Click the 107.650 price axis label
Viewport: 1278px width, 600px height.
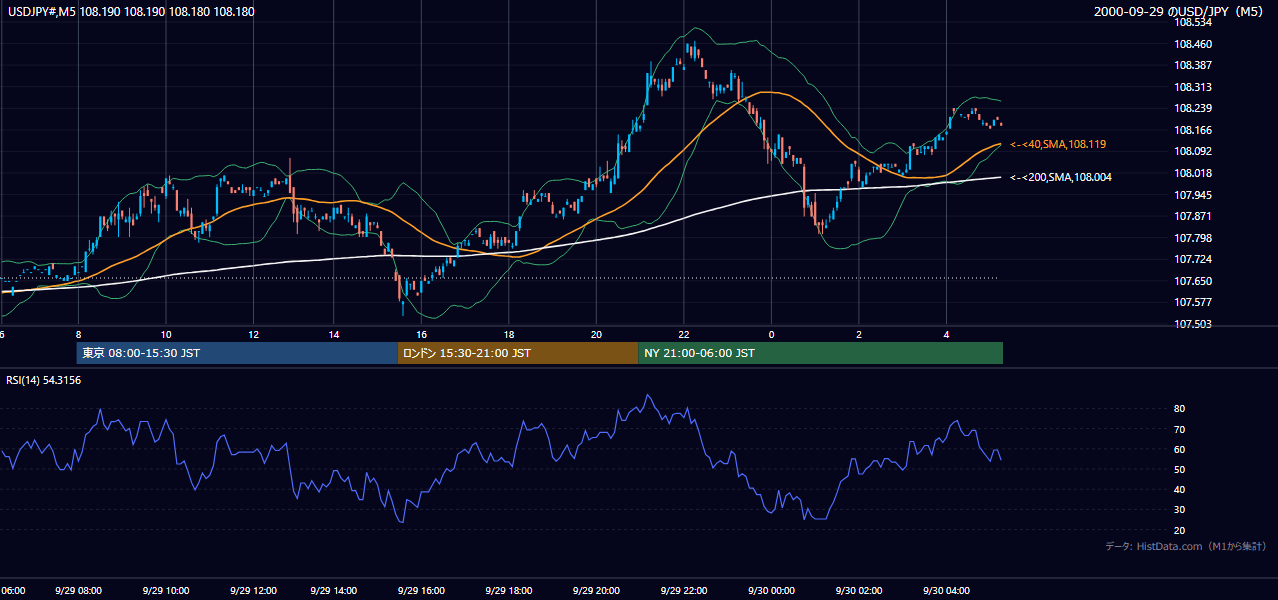click(x=1193, y=281)
